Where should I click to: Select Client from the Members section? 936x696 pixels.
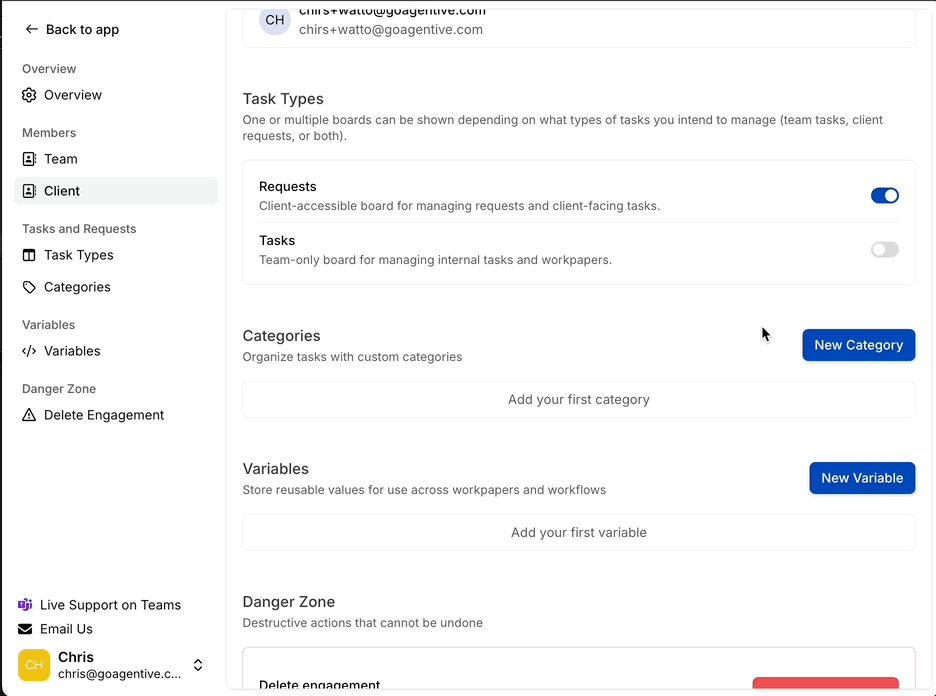62,191
